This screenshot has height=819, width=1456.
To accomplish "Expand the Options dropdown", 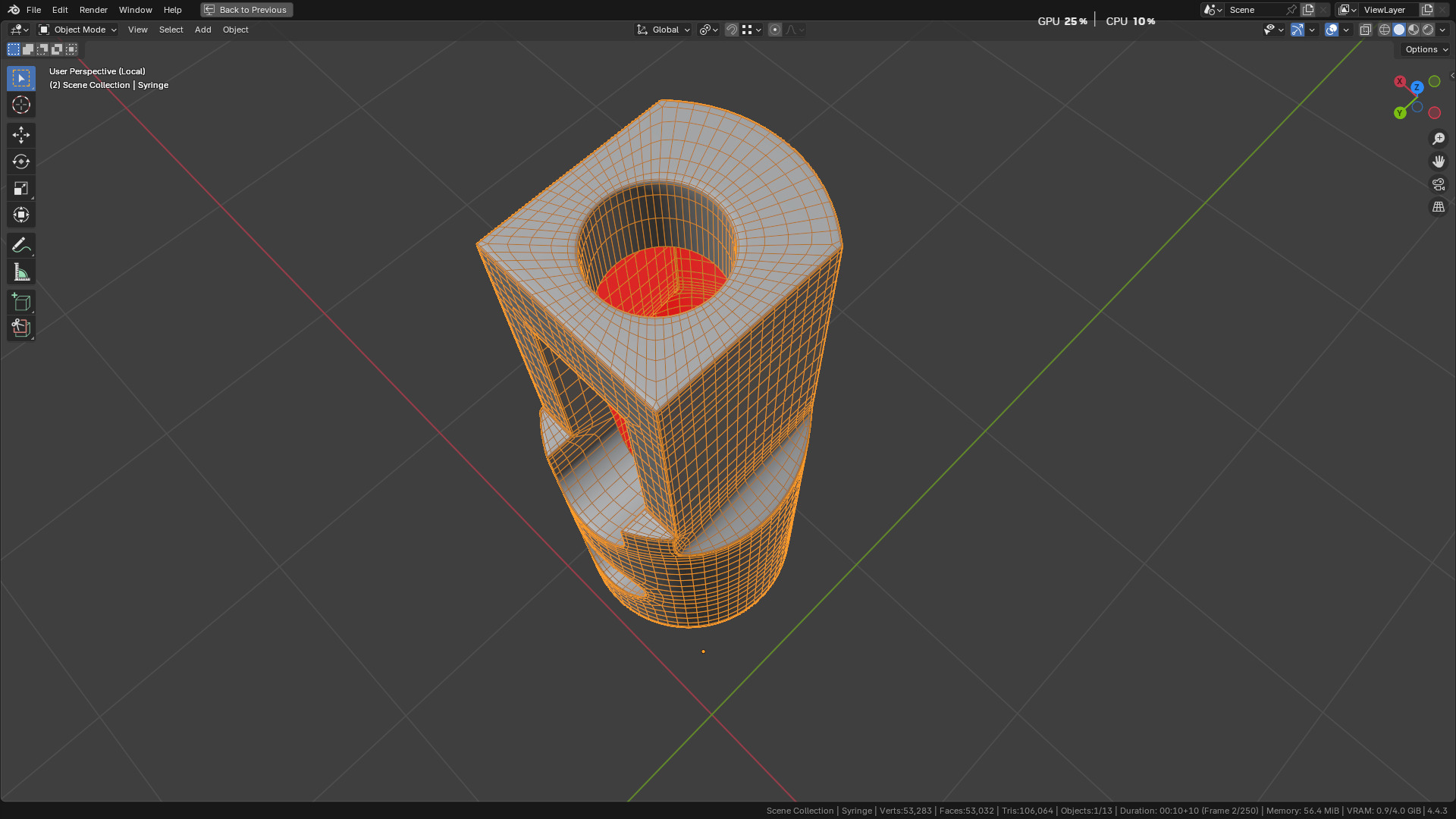I will click(x=1426, y=49).
